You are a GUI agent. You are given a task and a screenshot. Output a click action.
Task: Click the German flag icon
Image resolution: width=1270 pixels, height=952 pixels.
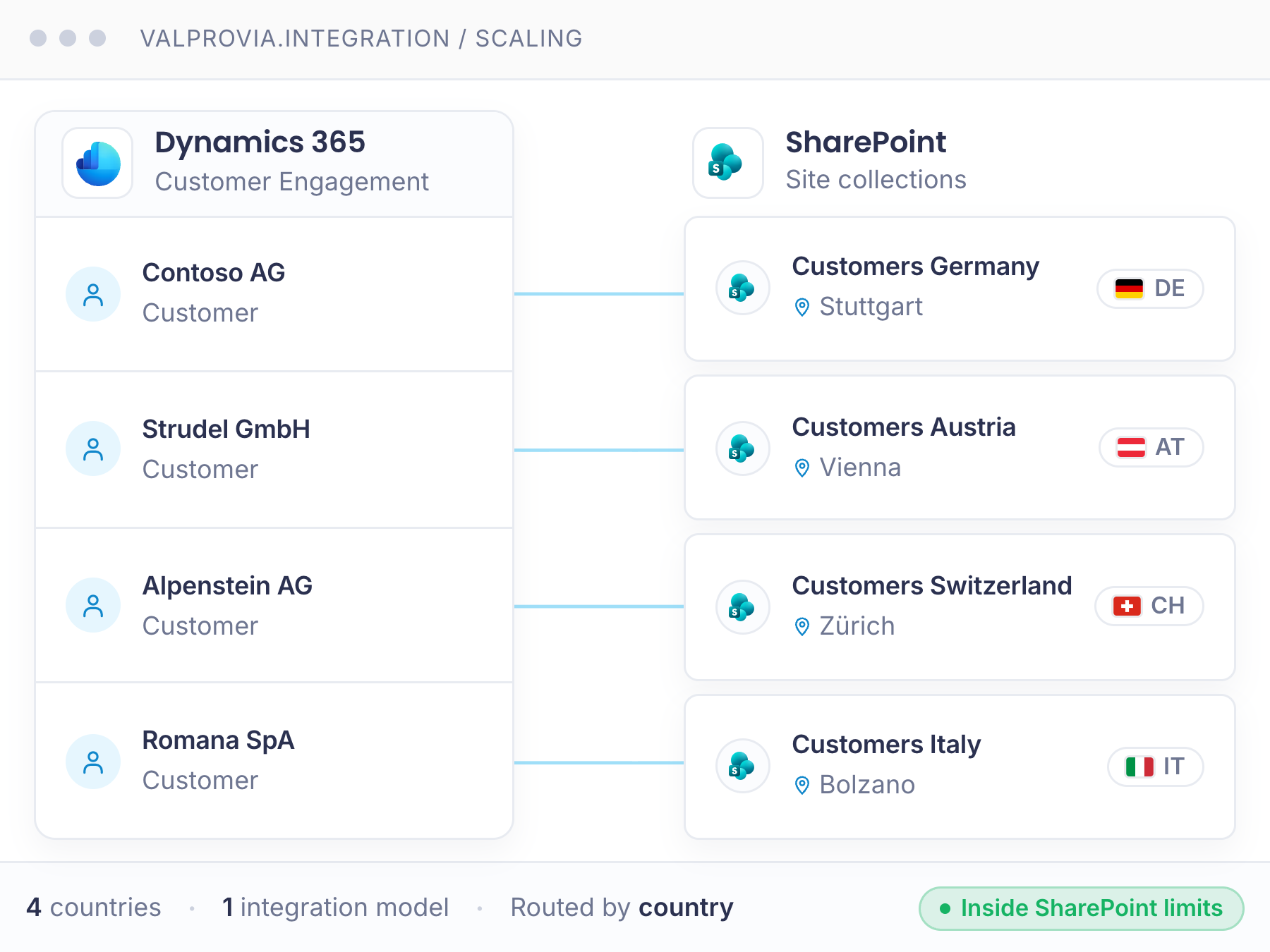(1129, 288)
